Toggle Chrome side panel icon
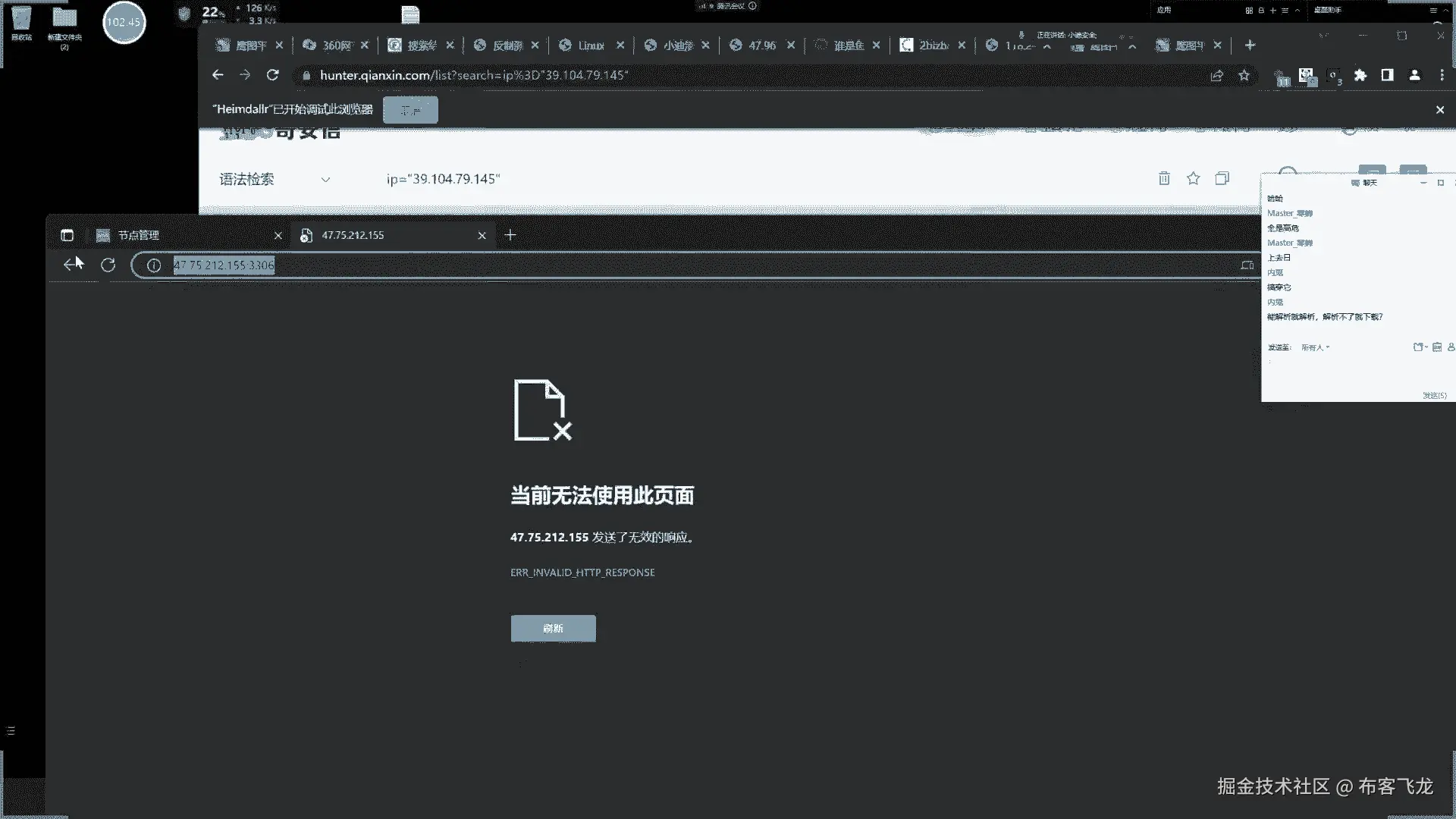This screenshot has width=1456, height=819. 1387,75
